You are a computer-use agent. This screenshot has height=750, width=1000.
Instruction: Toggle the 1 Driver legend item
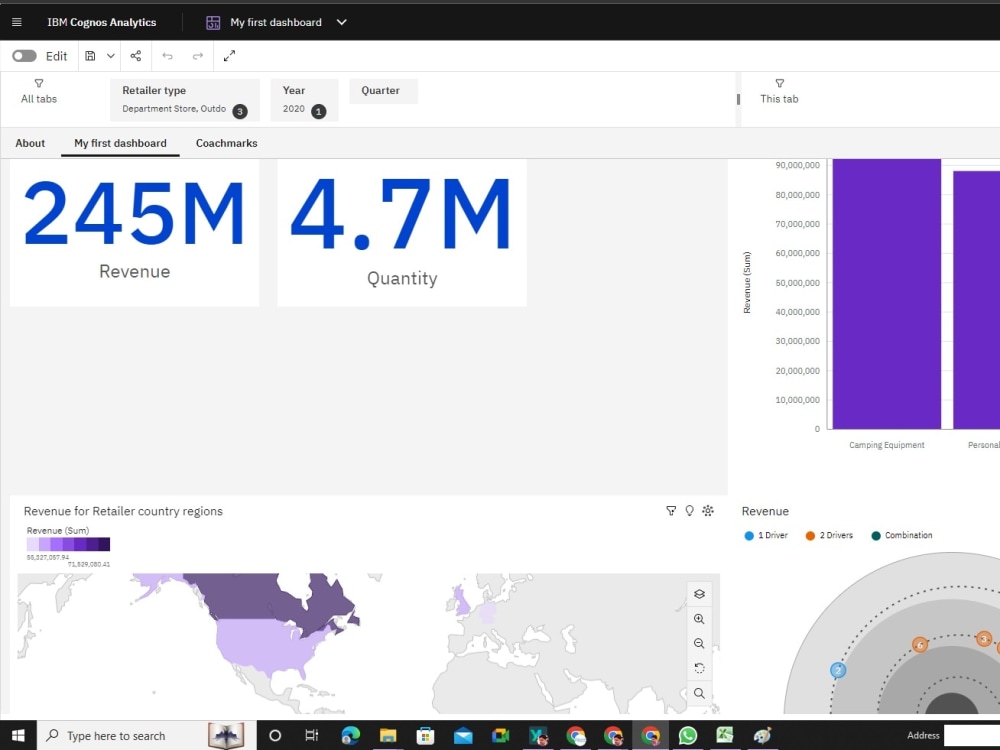(x=766, y=535)
